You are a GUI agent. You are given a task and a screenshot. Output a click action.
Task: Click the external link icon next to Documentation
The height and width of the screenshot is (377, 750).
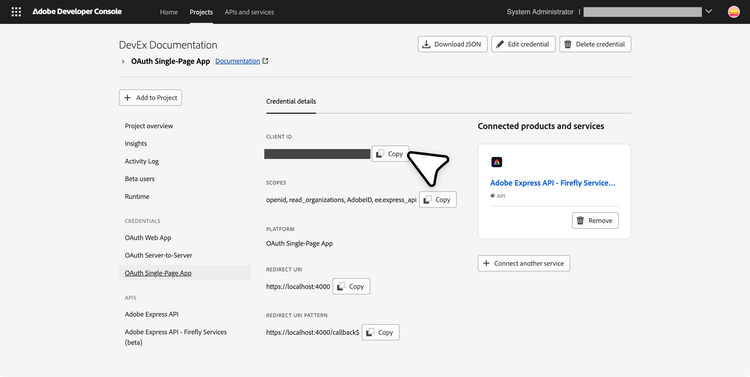[x=265, y=61]
